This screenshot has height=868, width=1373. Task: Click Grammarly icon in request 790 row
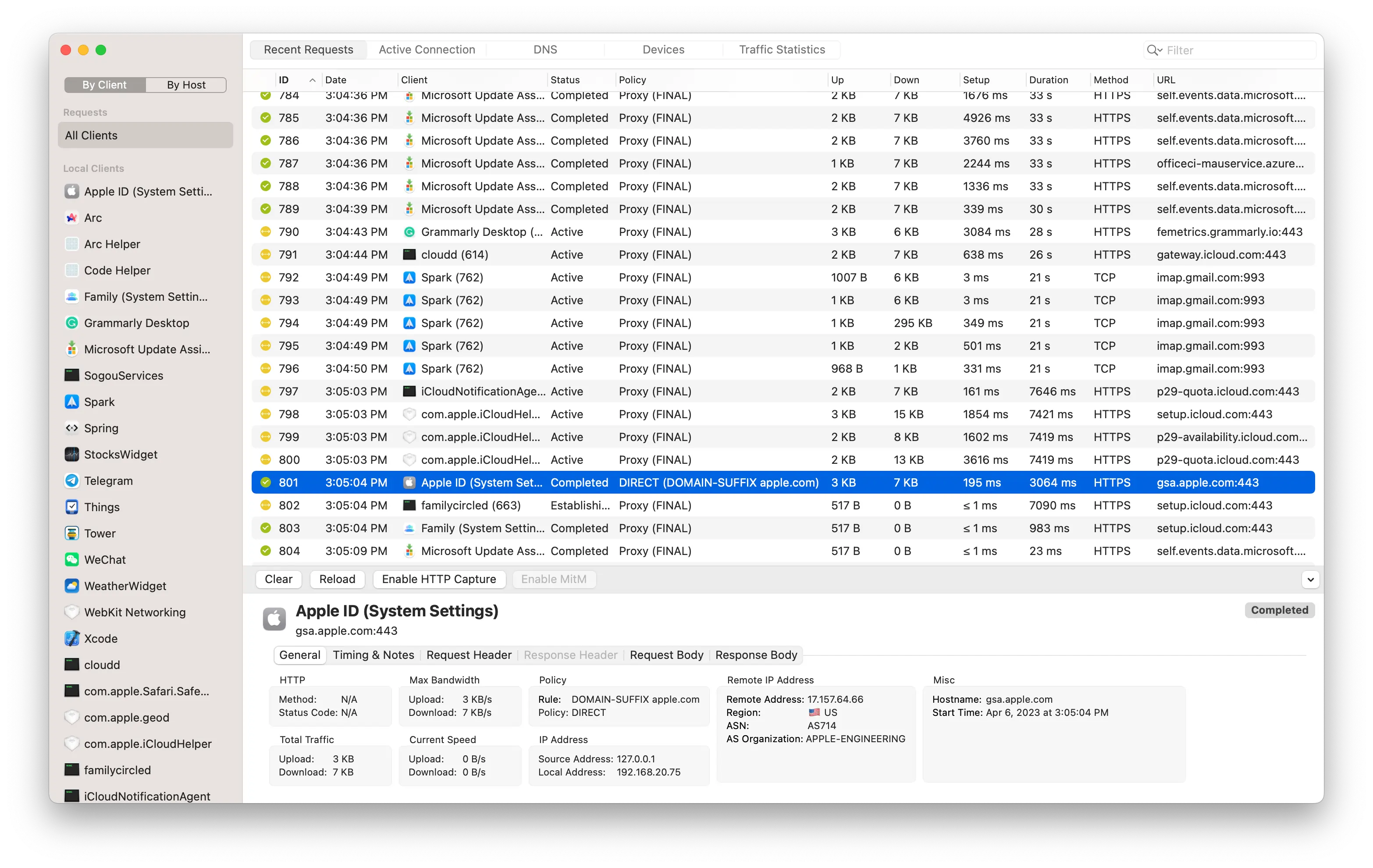409,231
